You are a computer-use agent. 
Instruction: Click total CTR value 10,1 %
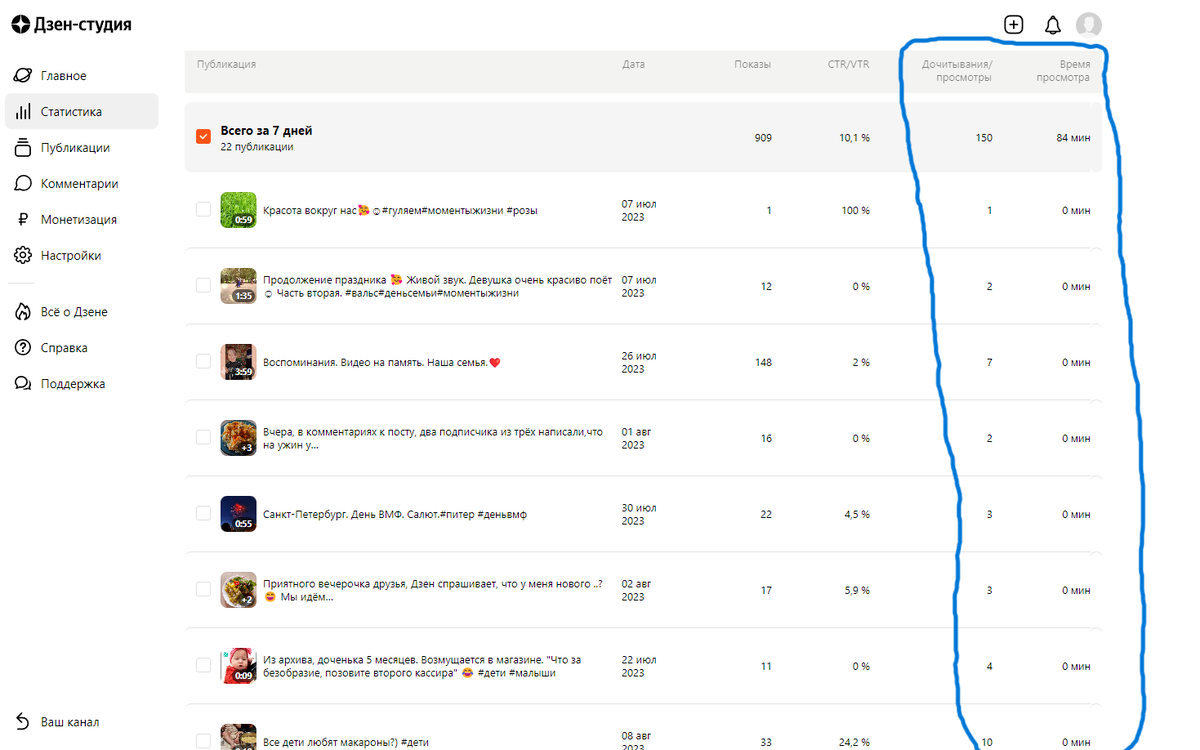coord(854,138)
